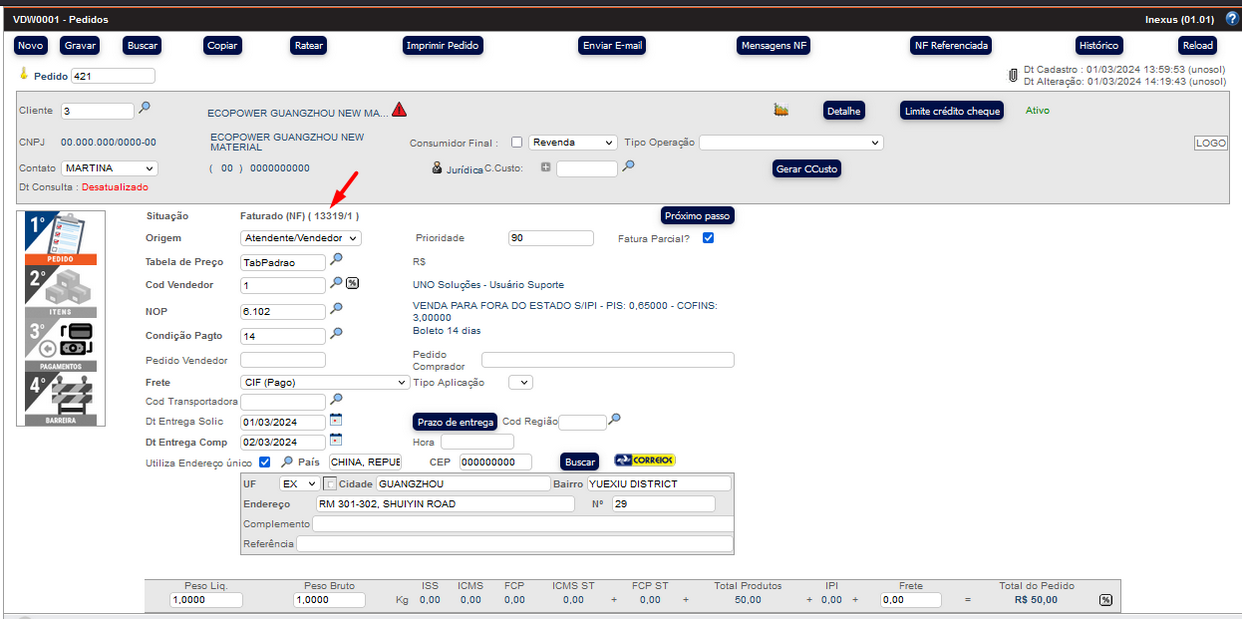Expand the Frete CIF (Pago) dropdown
The image size is (1242, 619).
pos(325,382)
